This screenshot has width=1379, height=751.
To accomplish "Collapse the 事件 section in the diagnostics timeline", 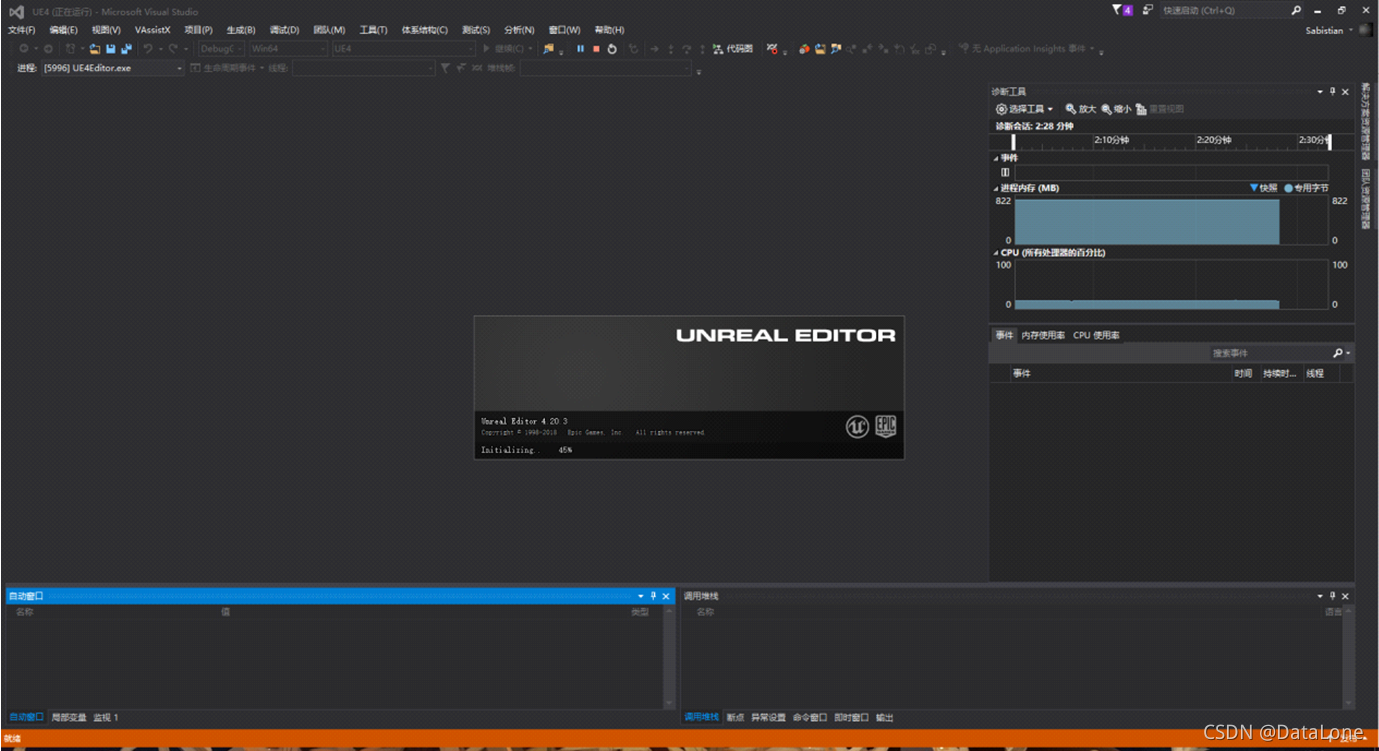I will coord(996,158).
